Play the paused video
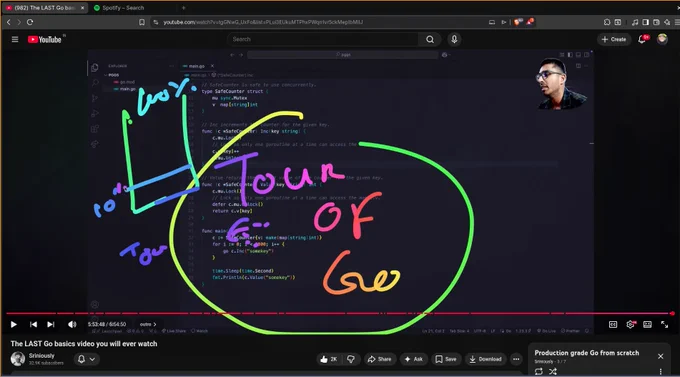 13,324
